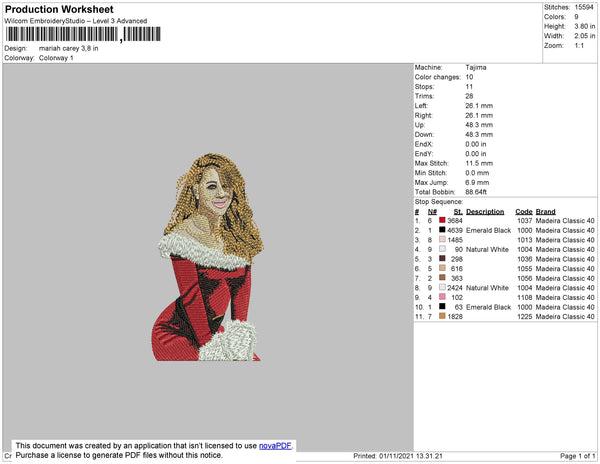Click stitch count '4639' in stop 2
Viewport: 600px width, 464px height.
point(455,230)
